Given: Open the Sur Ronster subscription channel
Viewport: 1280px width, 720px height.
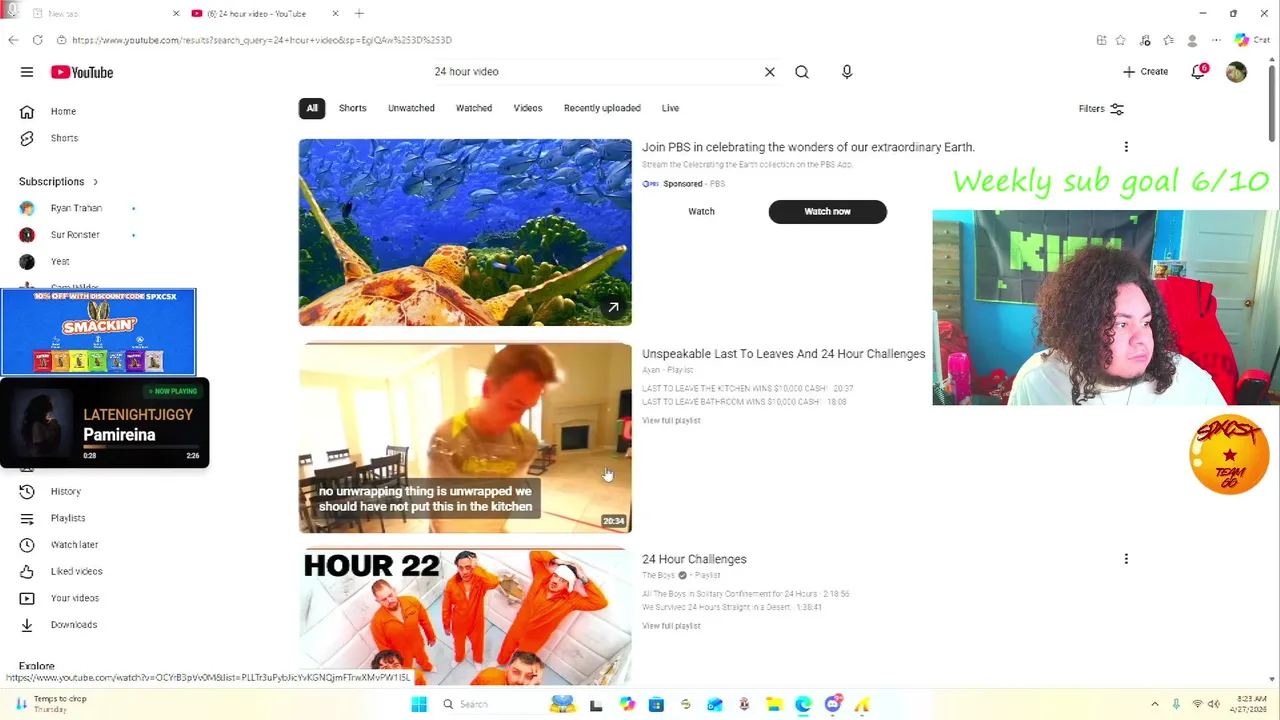Looking at the screenshot, I should click(x=75, y=235).
